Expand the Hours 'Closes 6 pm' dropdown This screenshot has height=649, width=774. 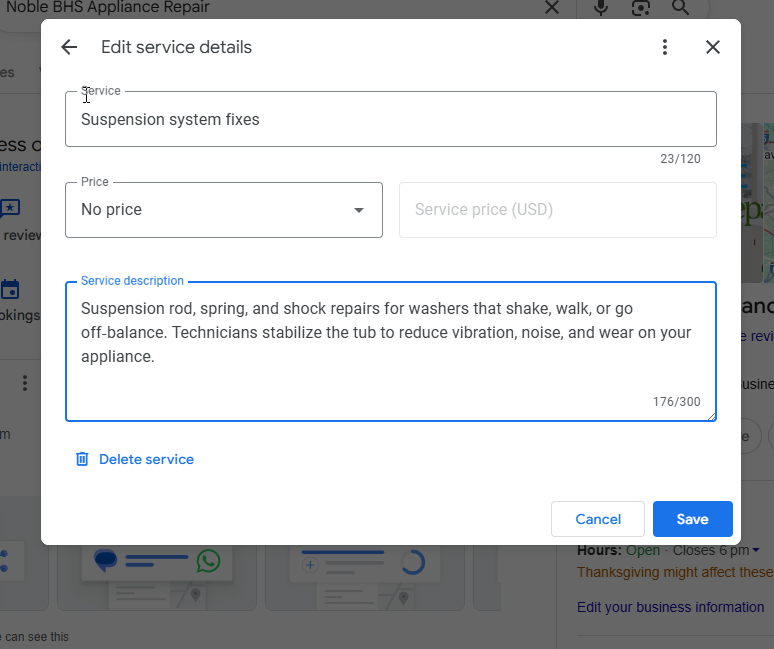(756, 550)
